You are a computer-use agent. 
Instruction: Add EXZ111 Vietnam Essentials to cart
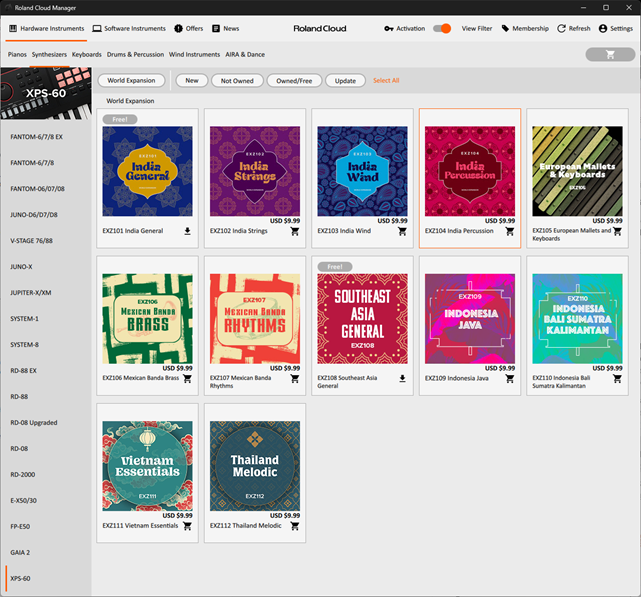click(x=187, y=526)
